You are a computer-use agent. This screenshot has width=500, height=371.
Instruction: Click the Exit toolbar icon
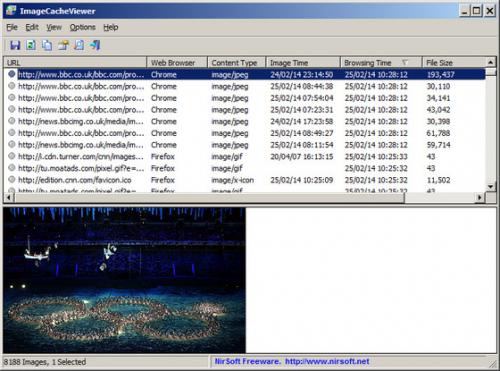(95, 45)
